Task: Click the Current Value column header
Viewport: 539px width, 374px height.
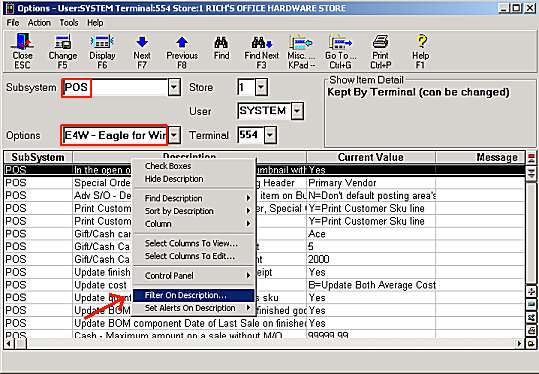Action: (x=371, y=157)
